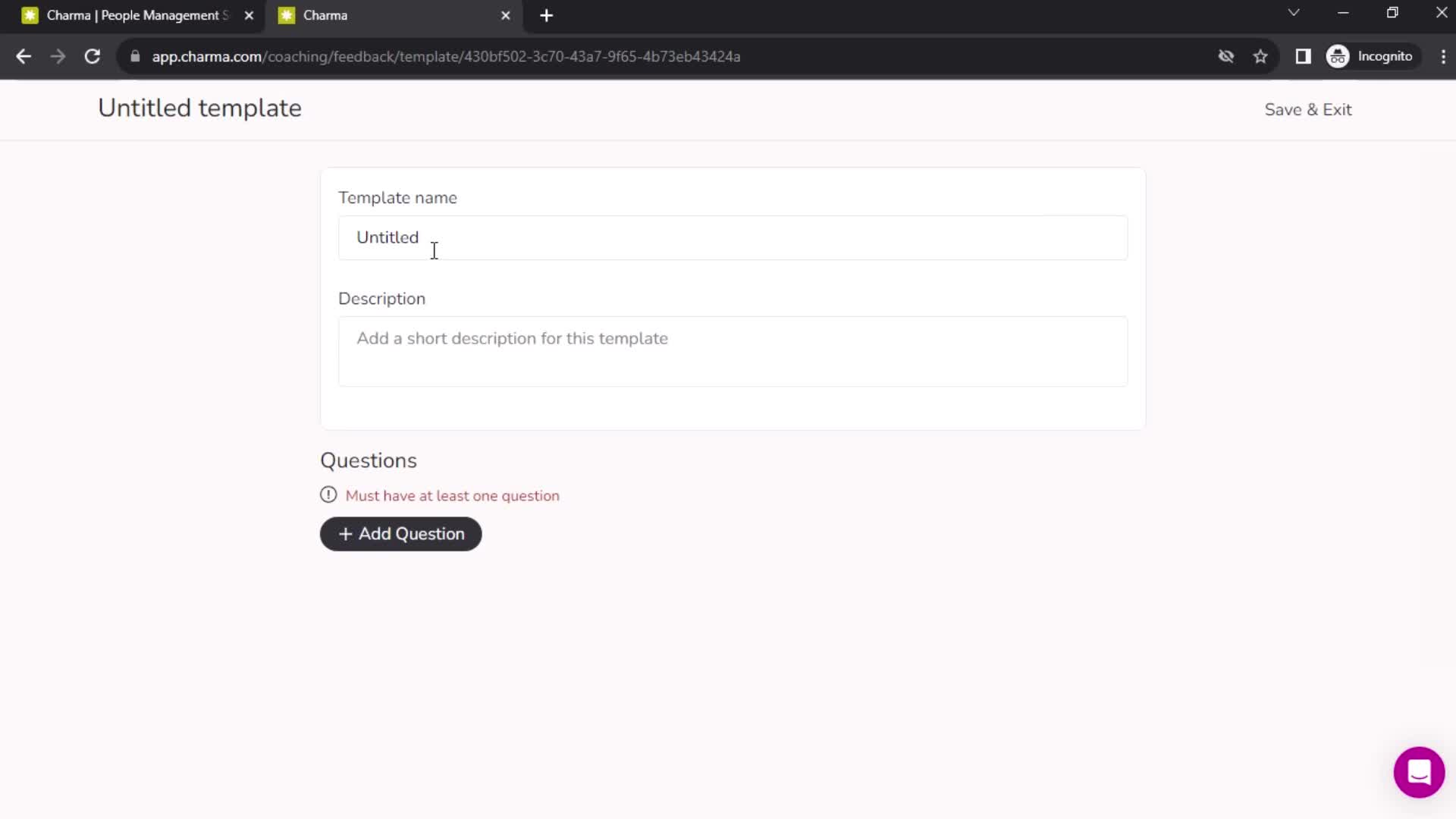Click the Untitled template page title
This screenshot has height=819, width=1456.
199,108
